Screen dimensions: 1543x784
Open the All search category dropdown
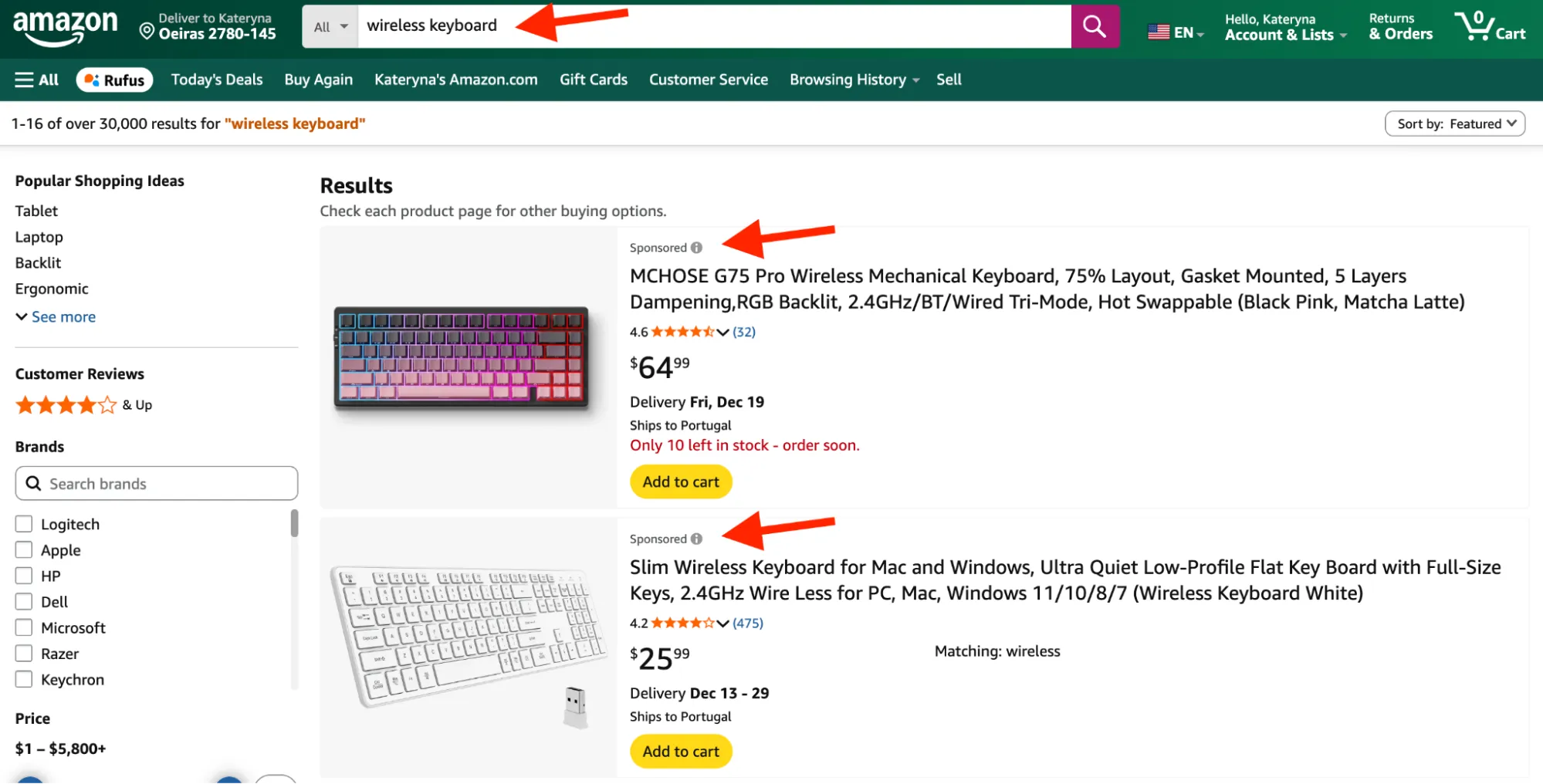pos(330,25)
